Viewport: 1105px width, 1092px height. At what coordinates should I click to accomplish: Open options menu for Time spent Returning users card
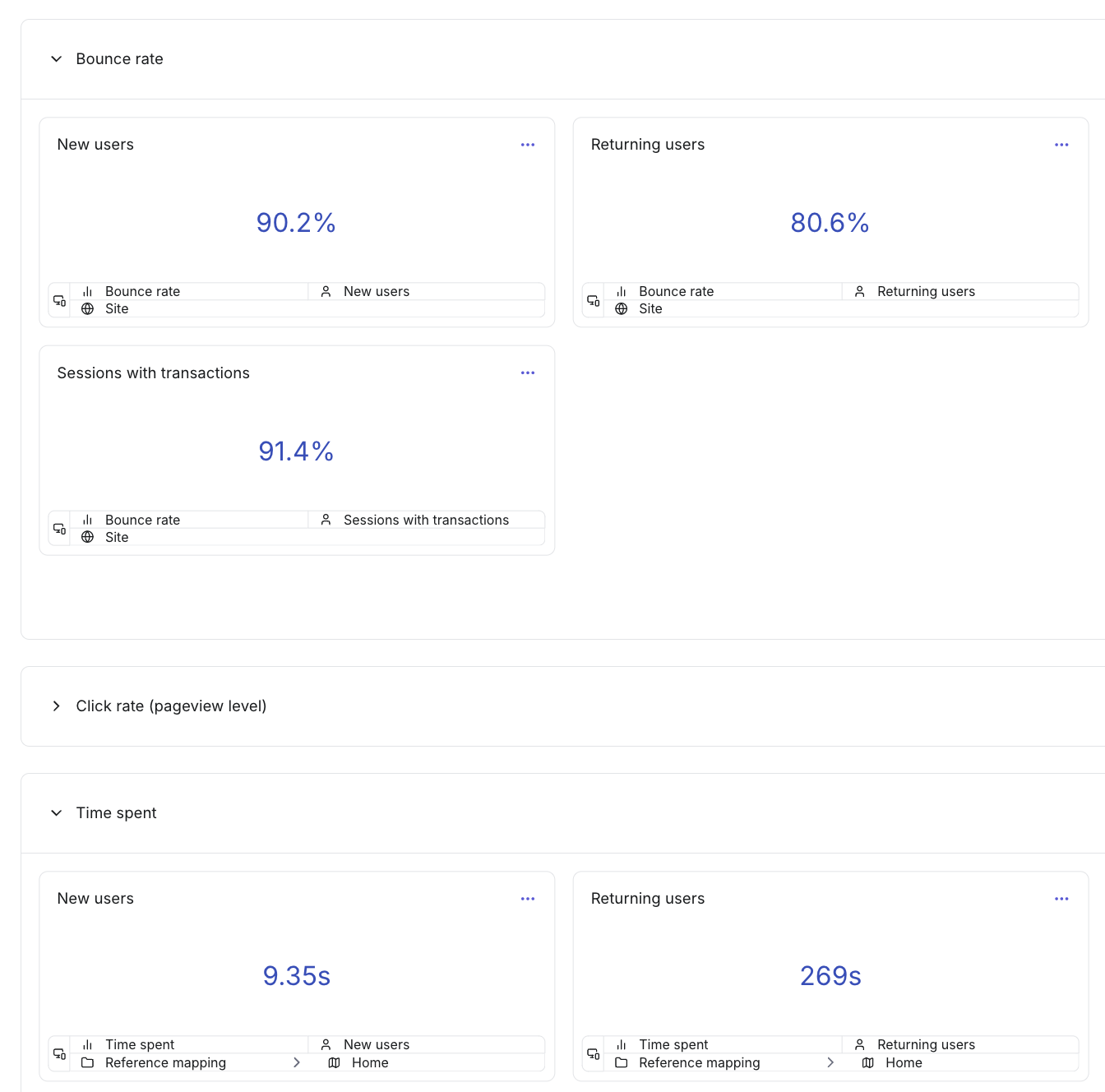click(x=1061, y=899)
